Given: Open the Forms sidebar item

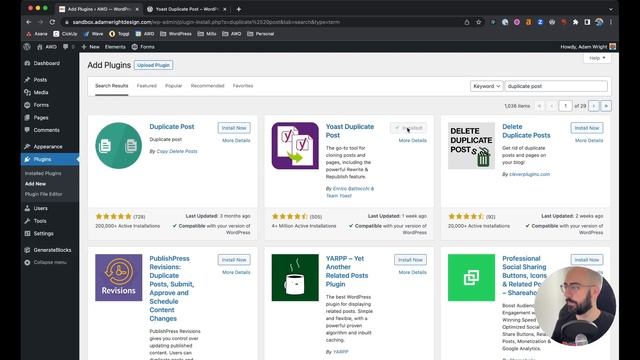Looking at the screenshot, I should click(x=41, y=105).
